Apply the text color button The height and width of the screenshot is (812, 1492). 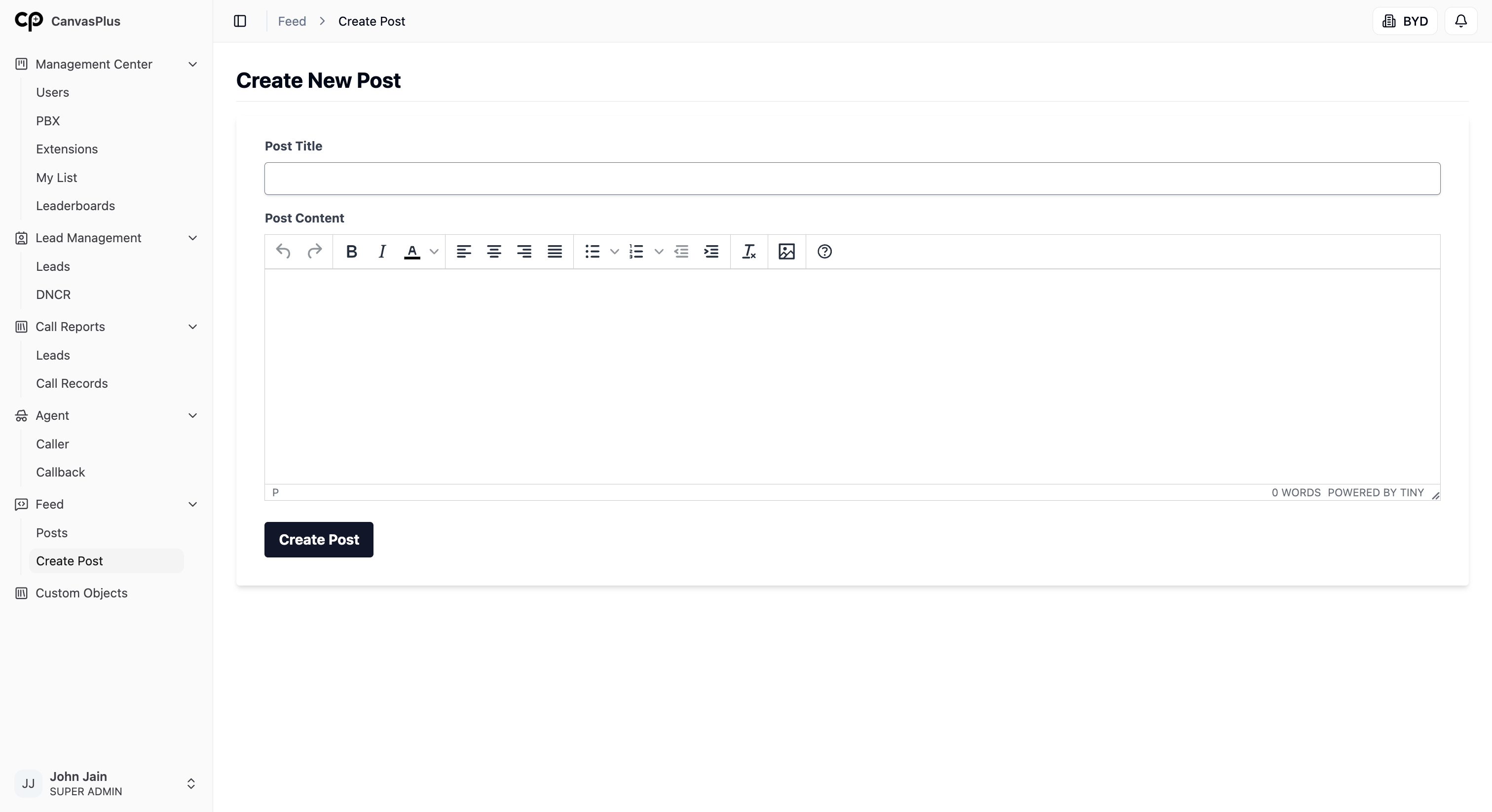412,252
